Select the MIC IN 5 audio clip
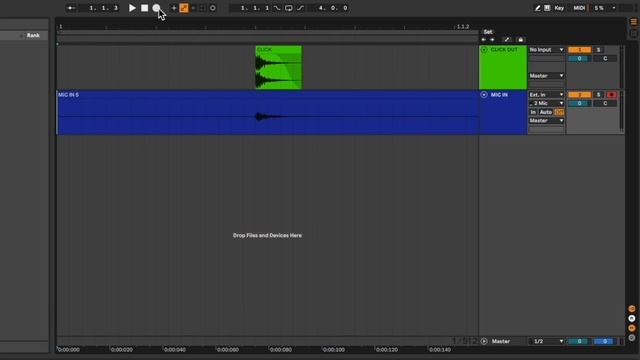Screen dimensions: 640x360 click(267, 112)
